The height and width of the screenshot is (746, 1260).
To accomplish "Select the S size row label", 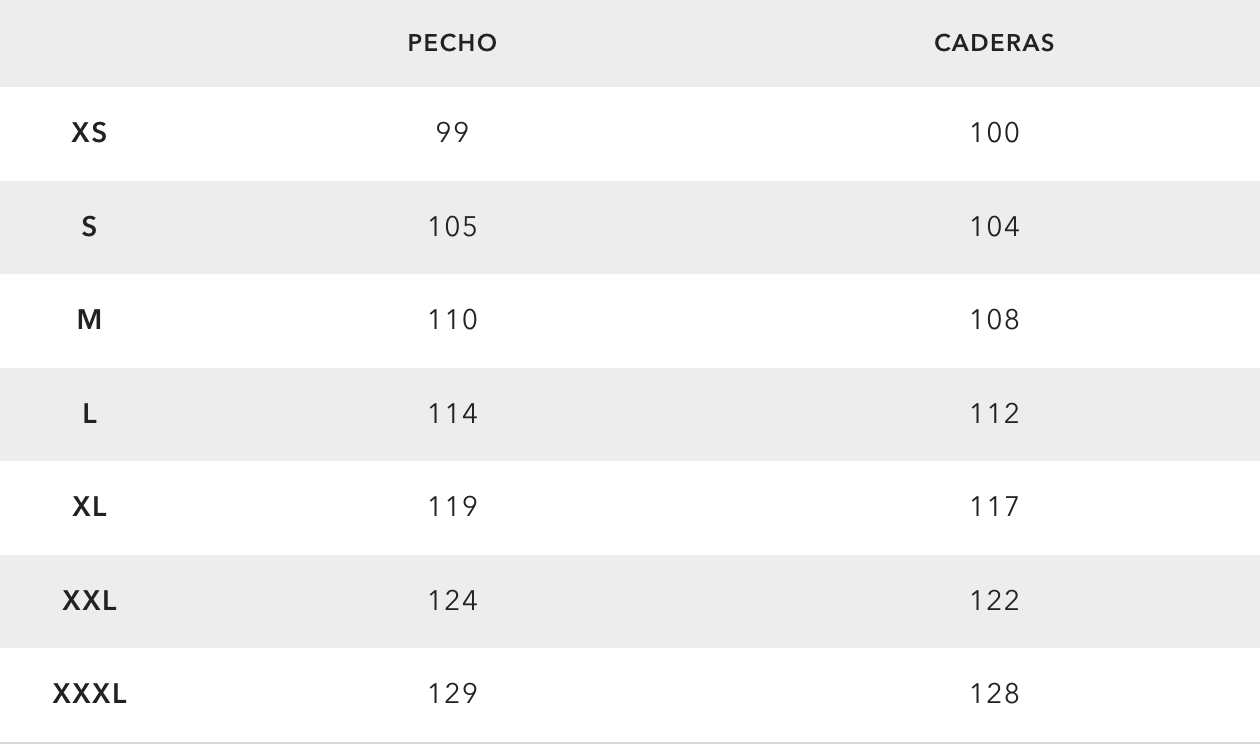I will tap(89, 227).
